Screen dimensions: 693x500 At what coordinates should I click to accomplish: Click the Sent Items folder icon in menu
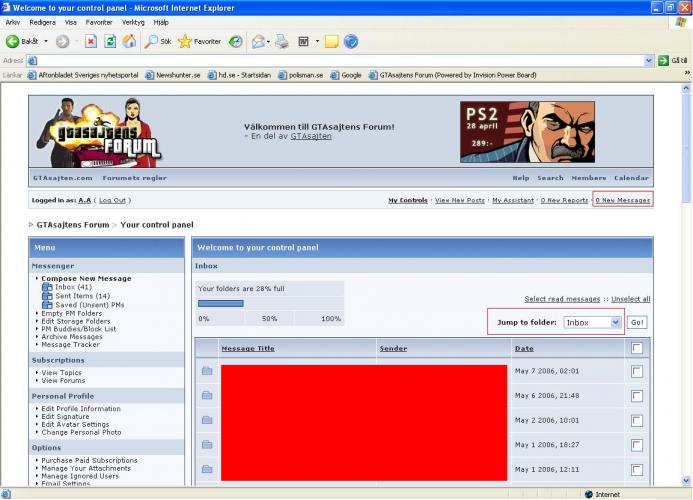coord(47,296)
